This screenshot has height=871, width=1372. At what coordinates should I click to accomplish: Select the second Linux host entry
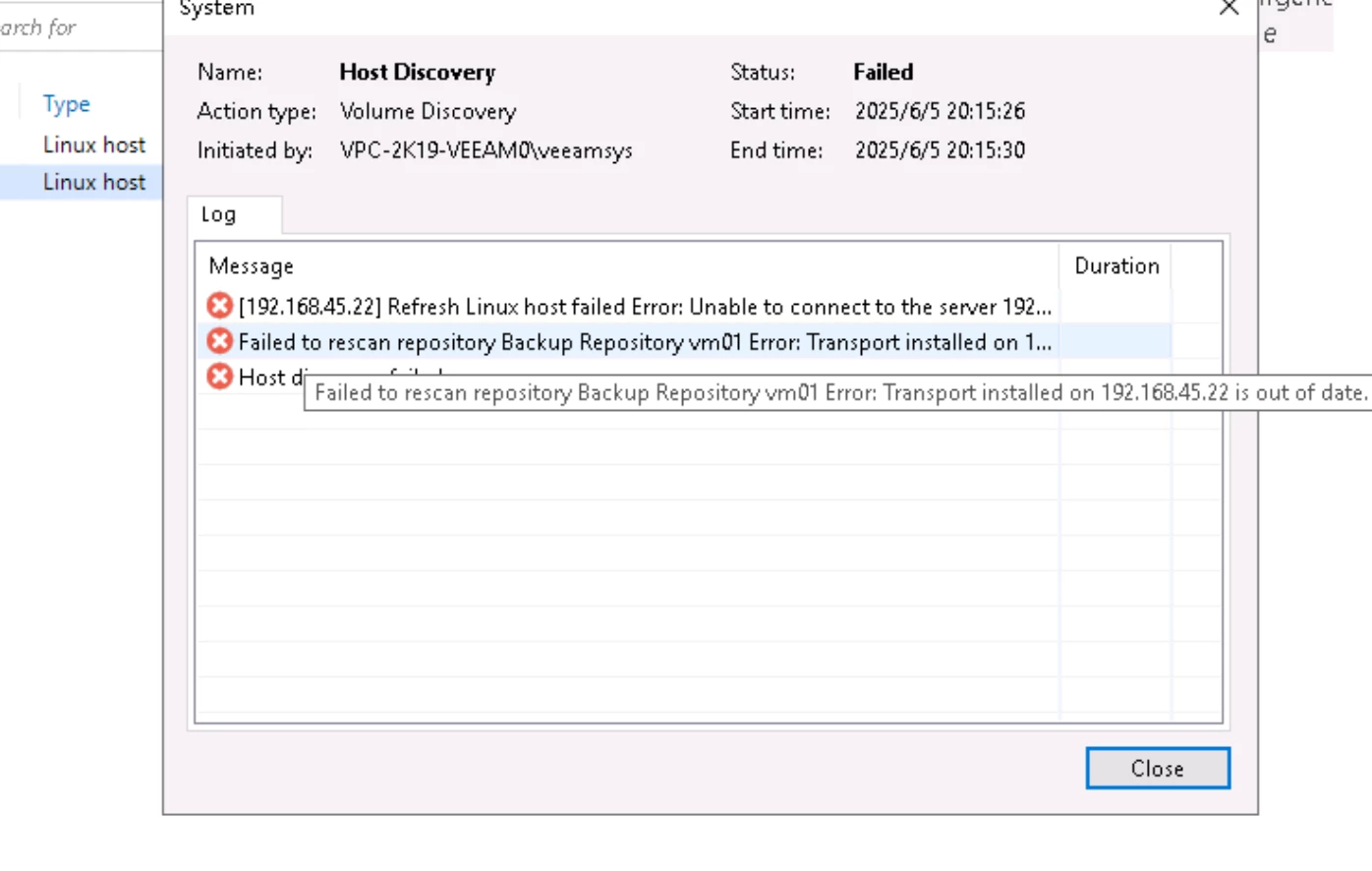94,181
